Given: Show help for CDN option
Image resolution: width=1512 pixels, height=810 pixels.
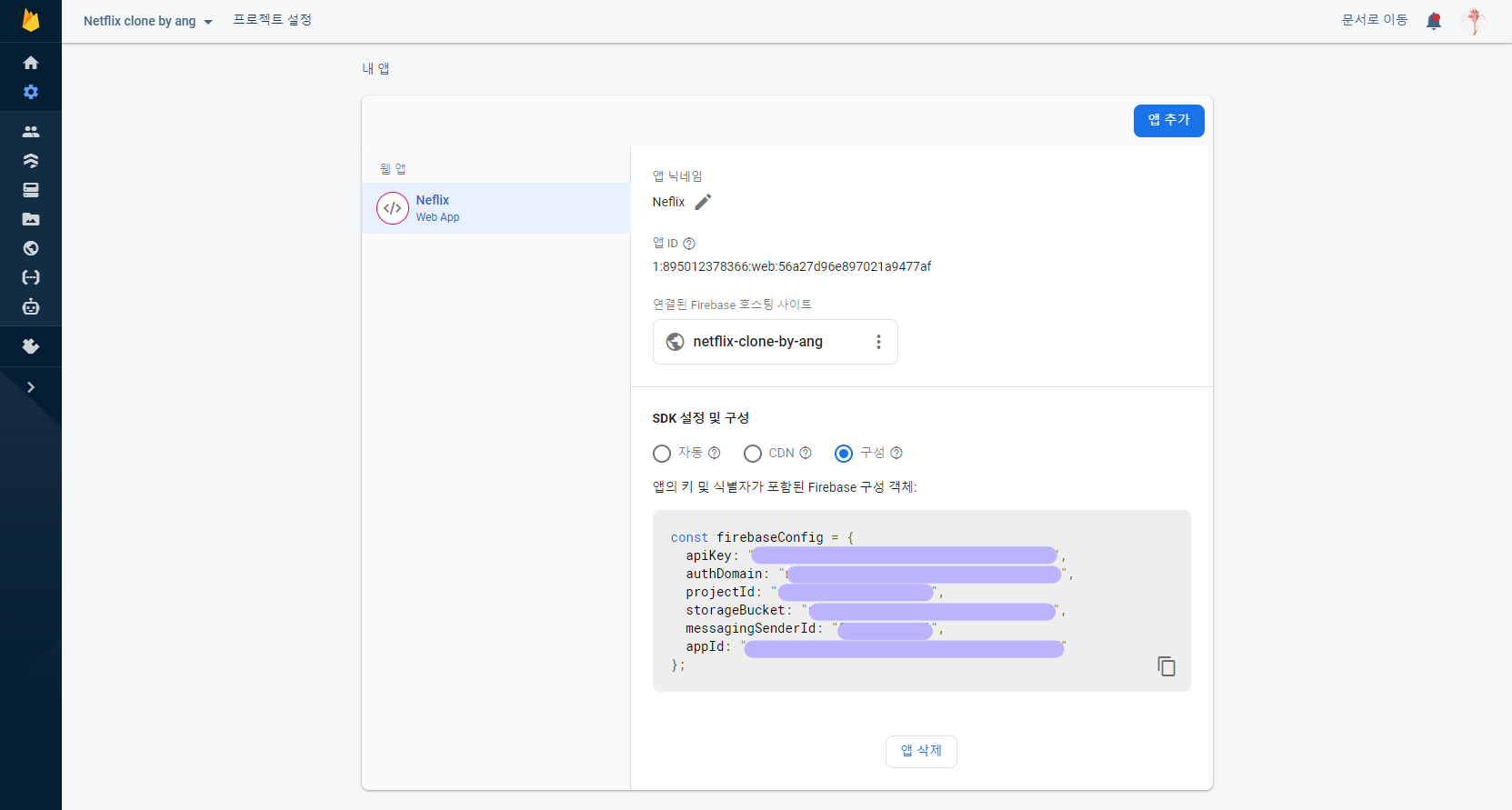Looking at the screenshot, I should pyautogui.click(x=806, y=453).
